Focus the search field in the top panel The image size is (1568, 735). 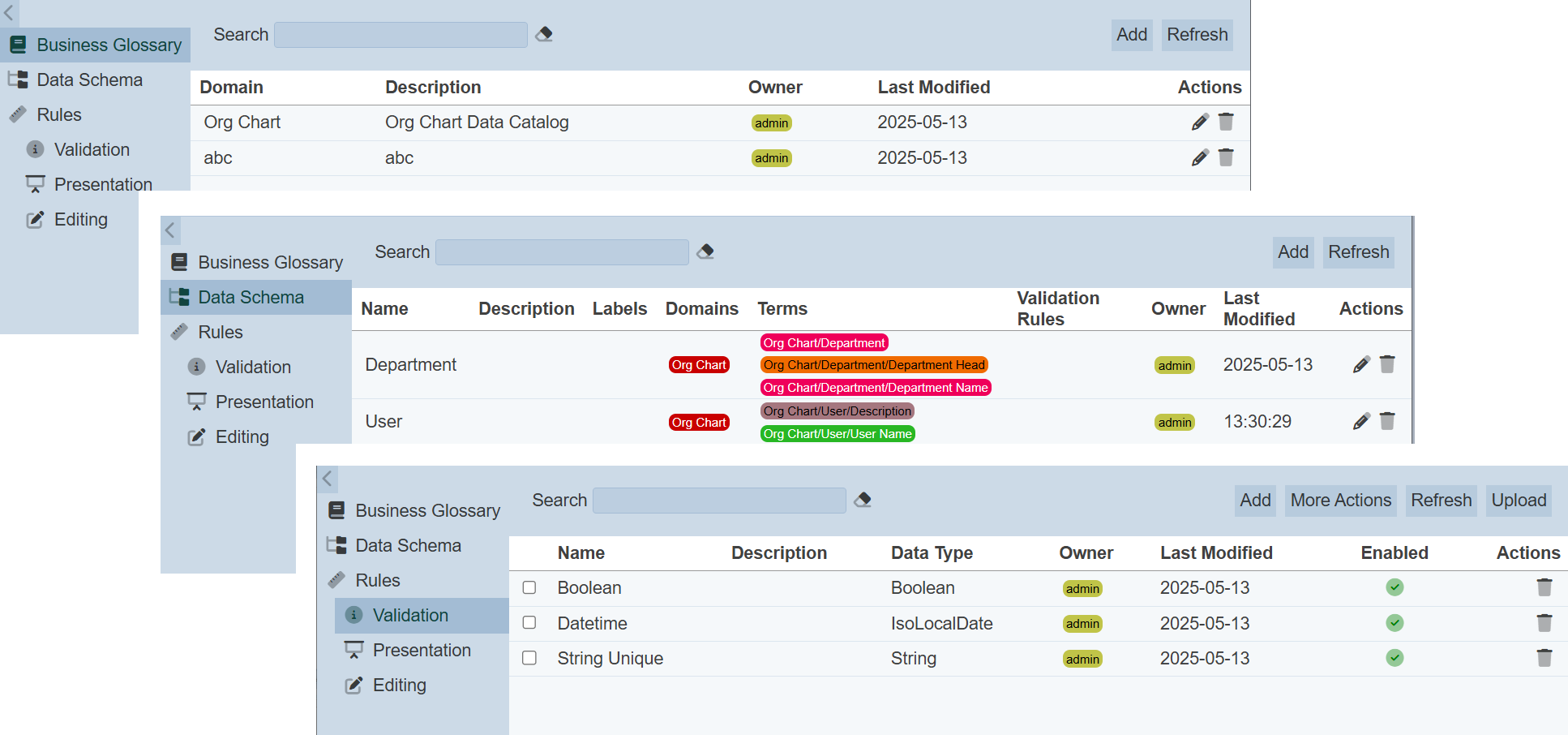(401, 35)
